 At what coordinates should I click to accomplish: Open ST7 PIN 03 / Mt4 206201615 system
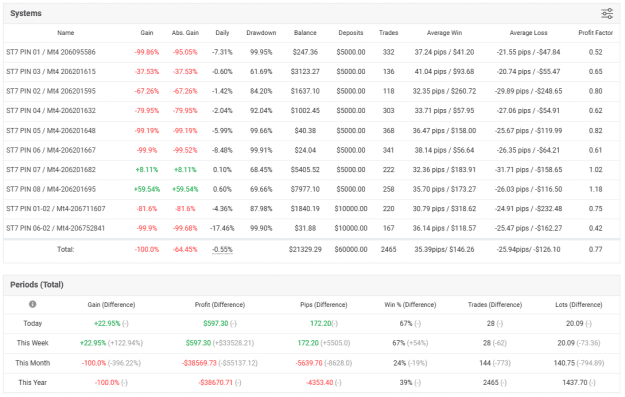coord(51,72)
